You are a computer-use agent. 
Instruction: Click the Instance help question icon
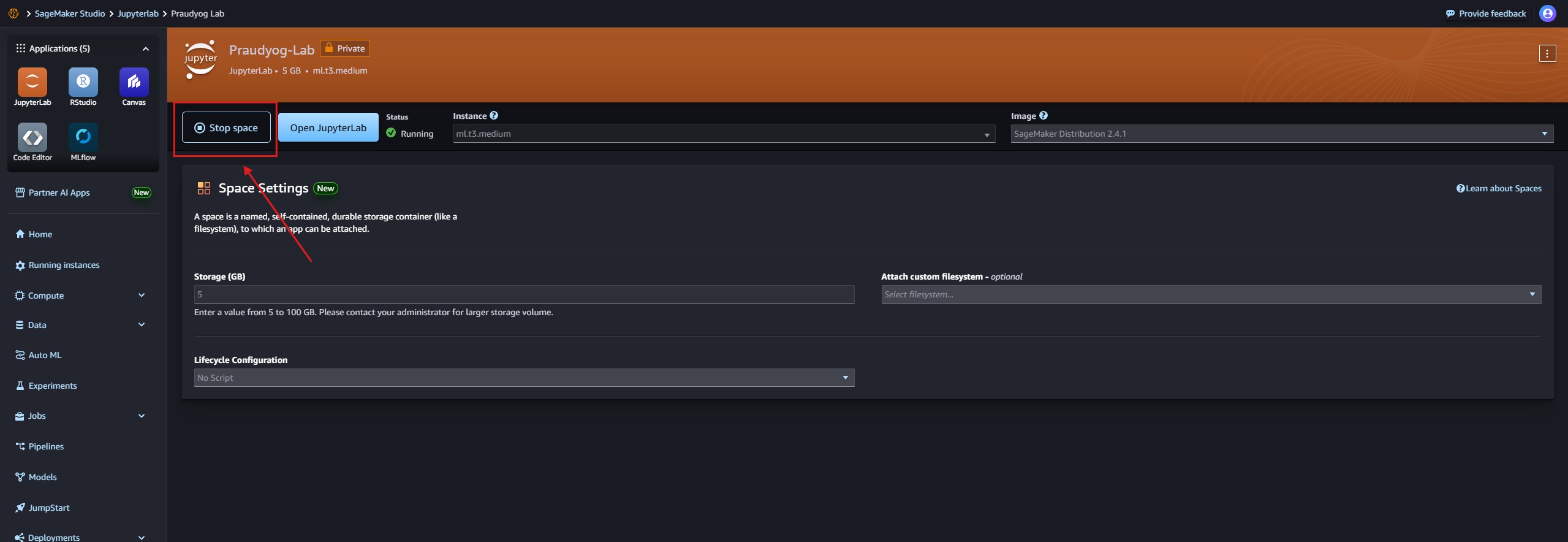tap(494, 115)
